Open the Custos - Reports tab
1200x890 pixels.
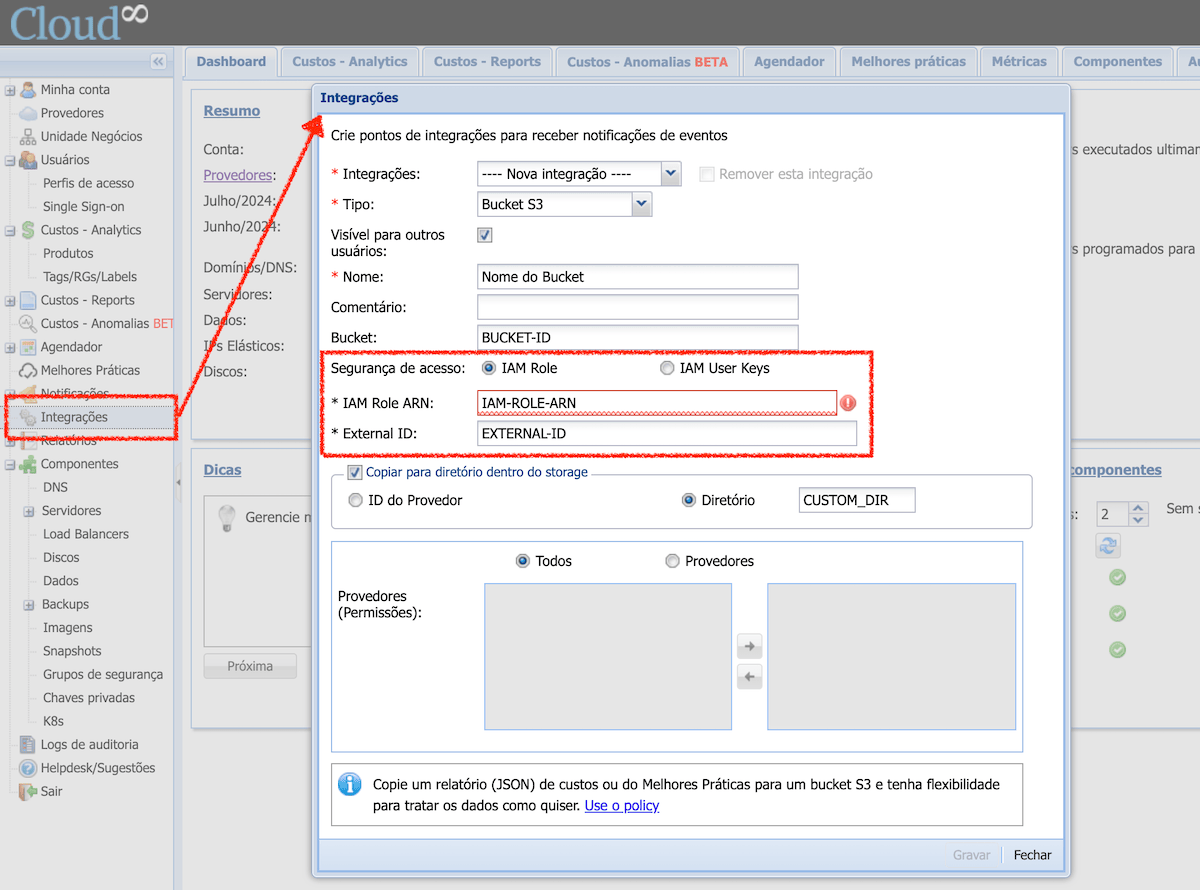point(487,62)
